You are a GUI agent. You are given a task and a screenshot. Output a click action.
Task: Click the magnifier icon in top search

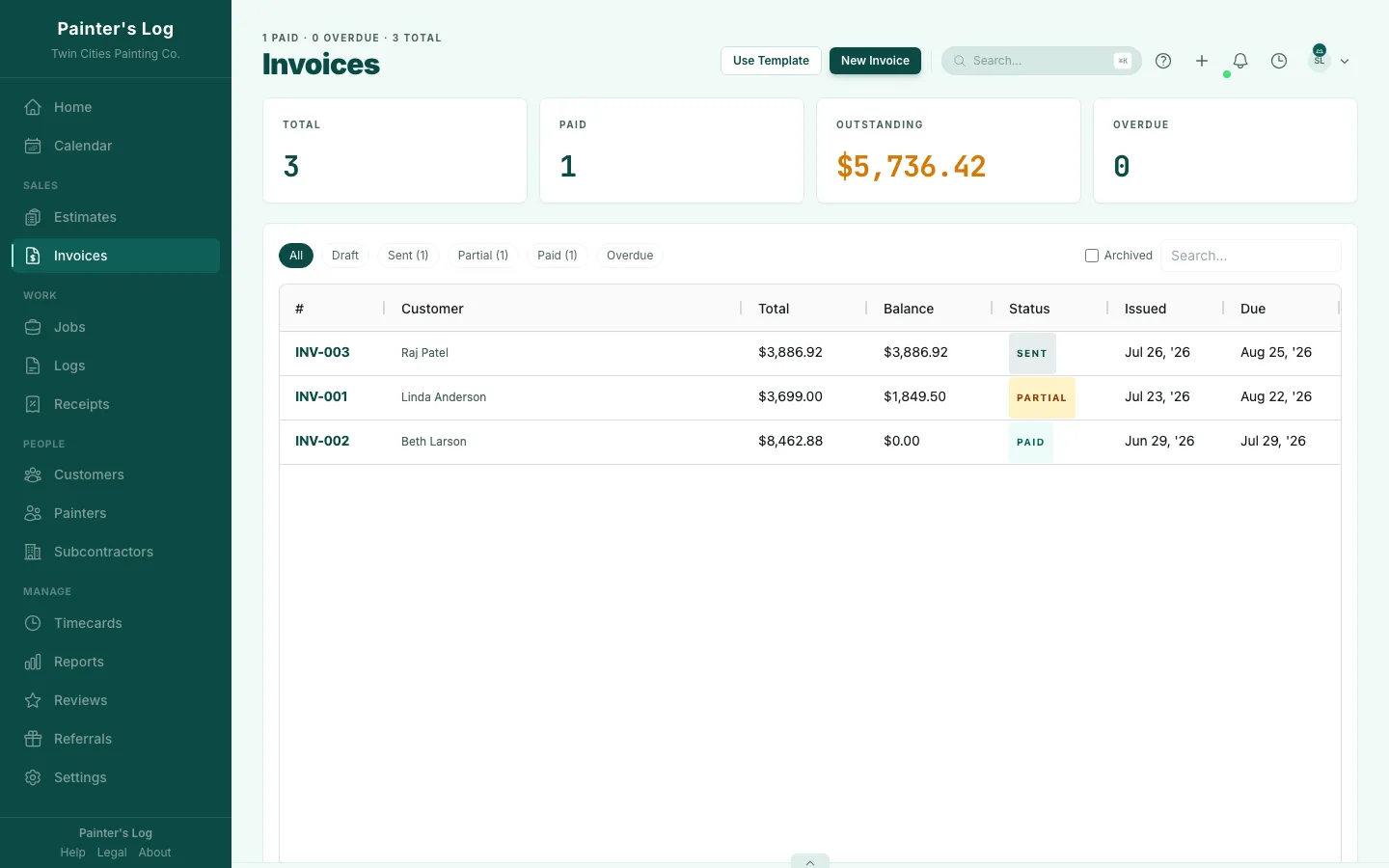pyautogui.click(x=960, y=61)
